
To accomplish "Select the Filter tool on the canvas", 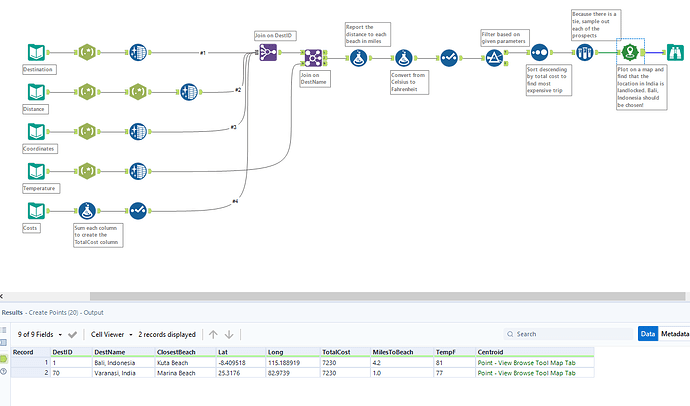I will pyautogui.click(x=494, y=56).
